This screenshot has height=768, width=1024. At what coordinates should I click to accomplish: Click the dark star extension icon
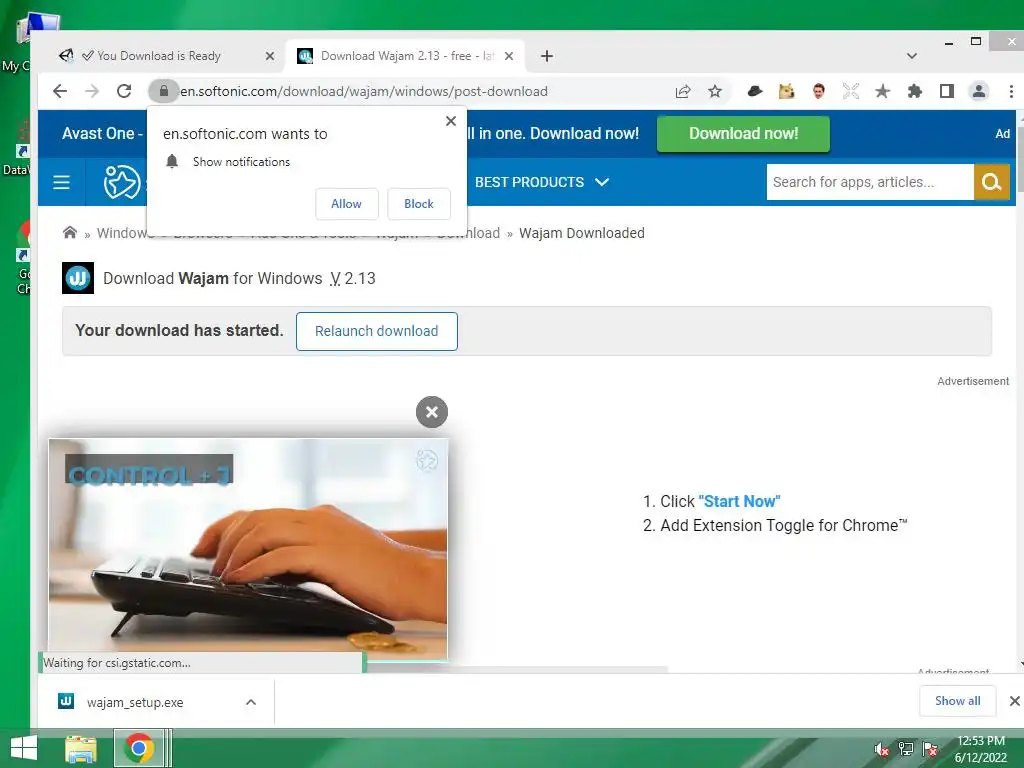pyautogui.click(x=882, y=91)
